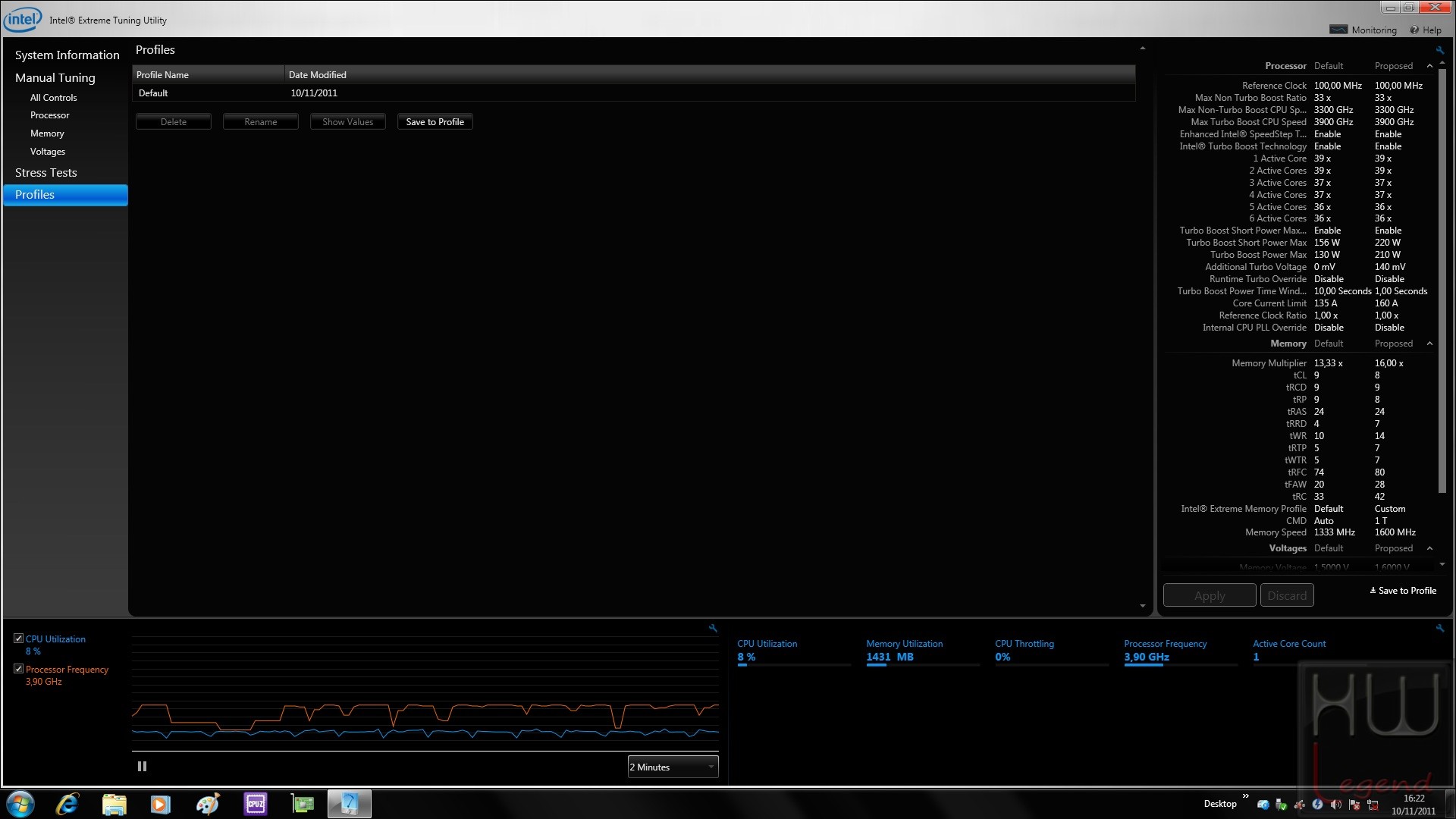Click the Discard button
The image size is (1456, 819).
[1287, 595]
